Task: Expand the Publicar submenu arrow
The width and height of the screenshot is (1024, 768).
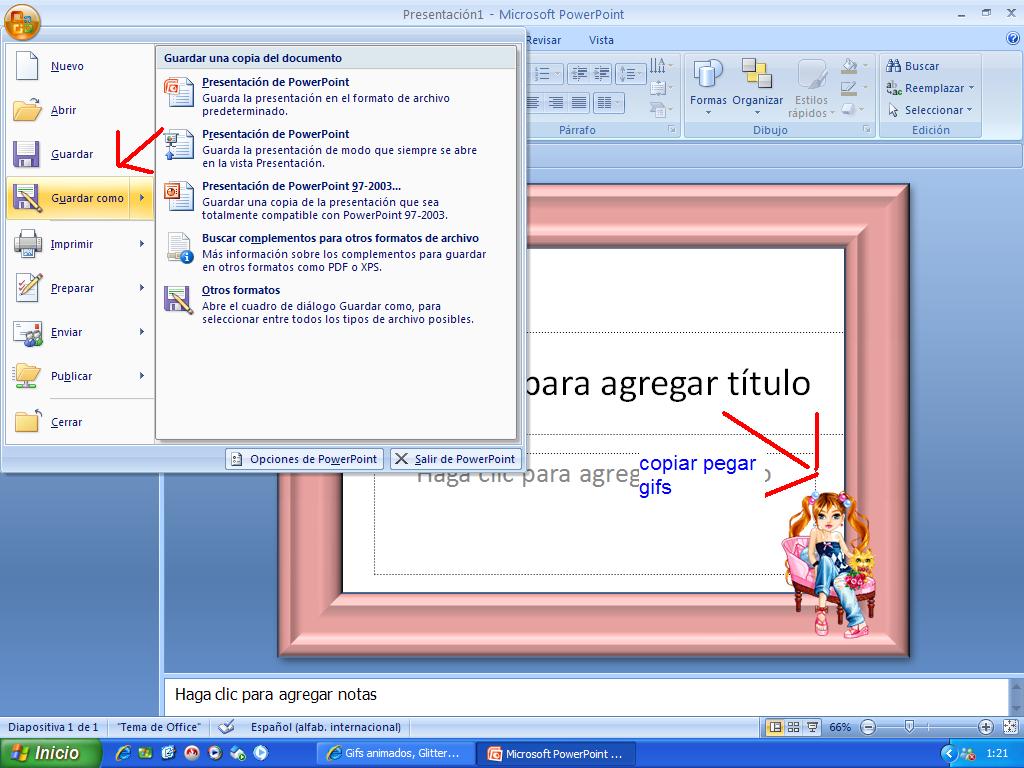Action: tap(142, 376)
